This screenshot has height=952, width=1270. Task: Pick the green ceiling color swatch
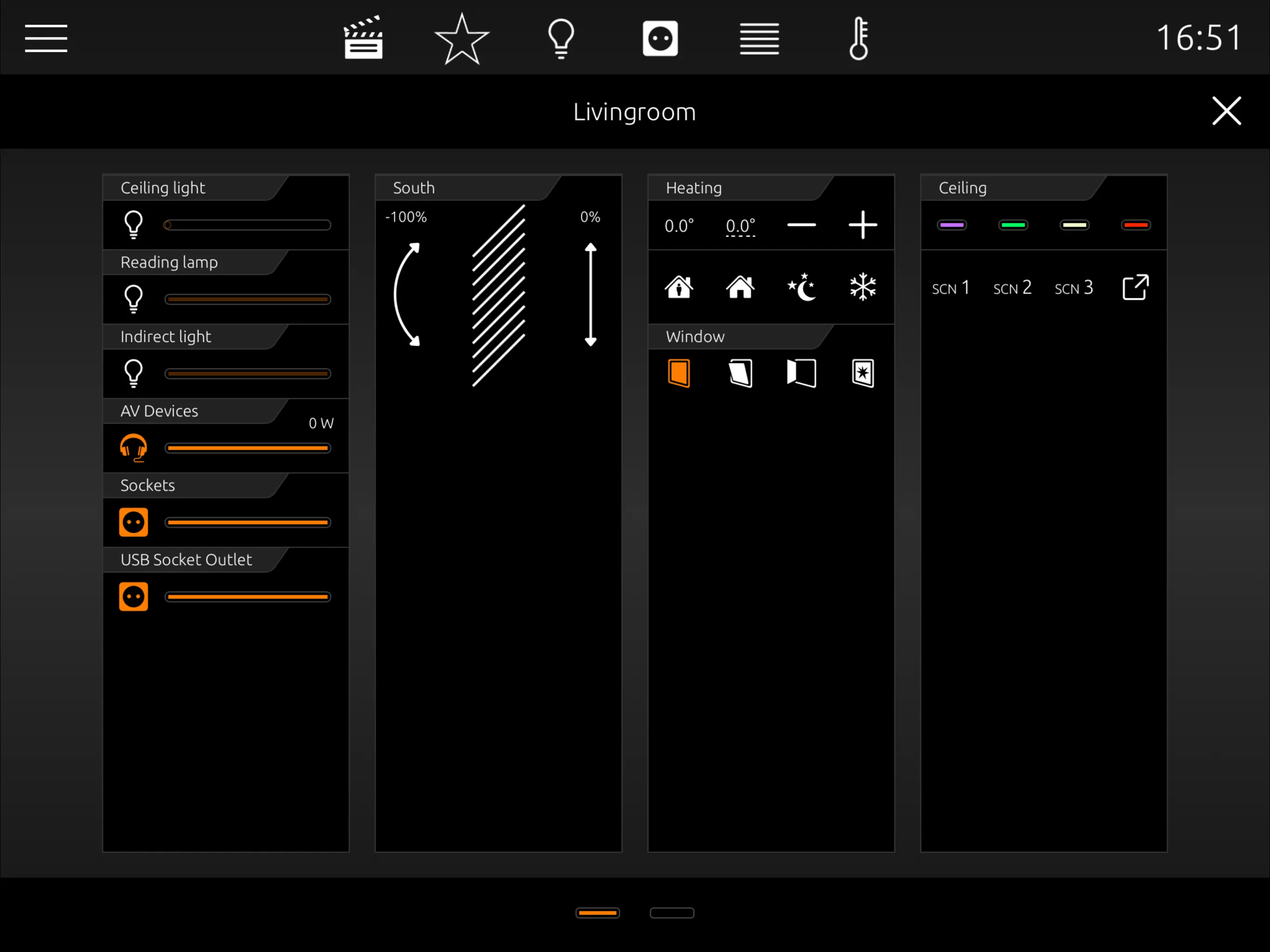[x=1013, y=225]
